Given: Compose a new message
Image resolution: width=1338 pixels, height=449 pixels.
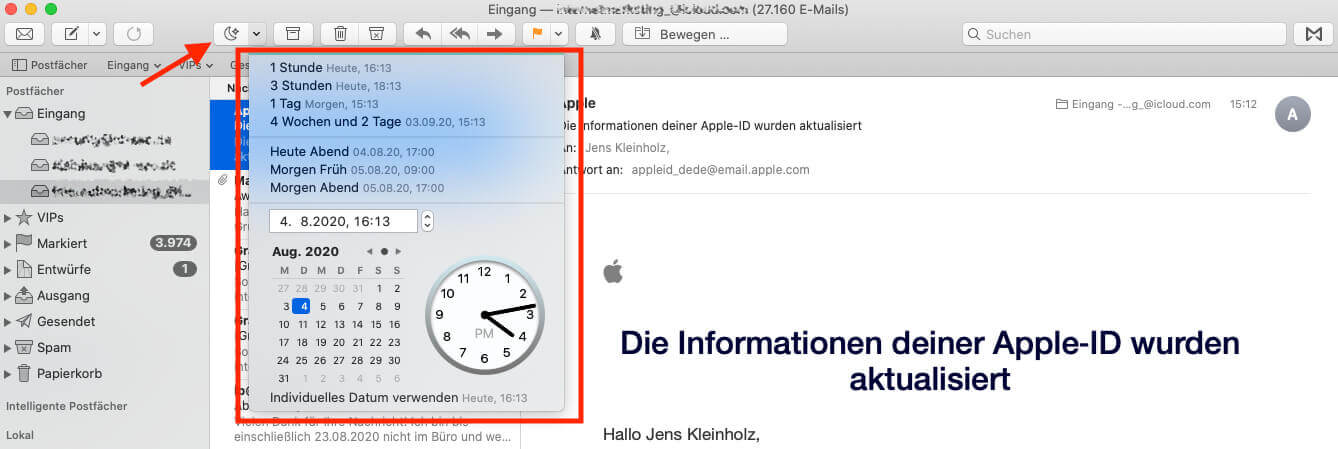Looking at the screenshot, I should (x=70, y=34).
